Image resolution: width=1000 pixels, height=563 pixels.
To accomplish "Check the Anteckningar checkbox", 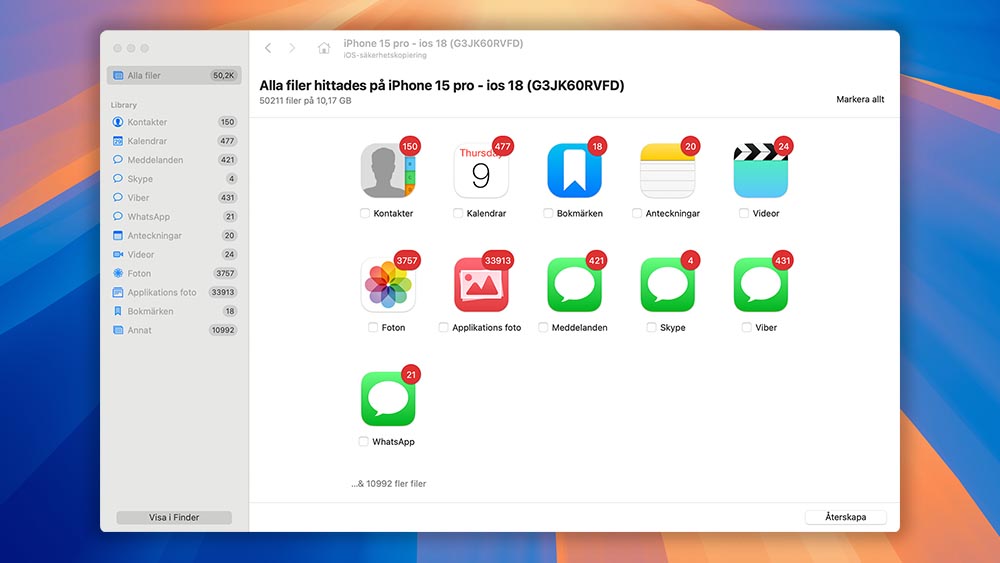I will pyautogui.click(x=636, y=213).
